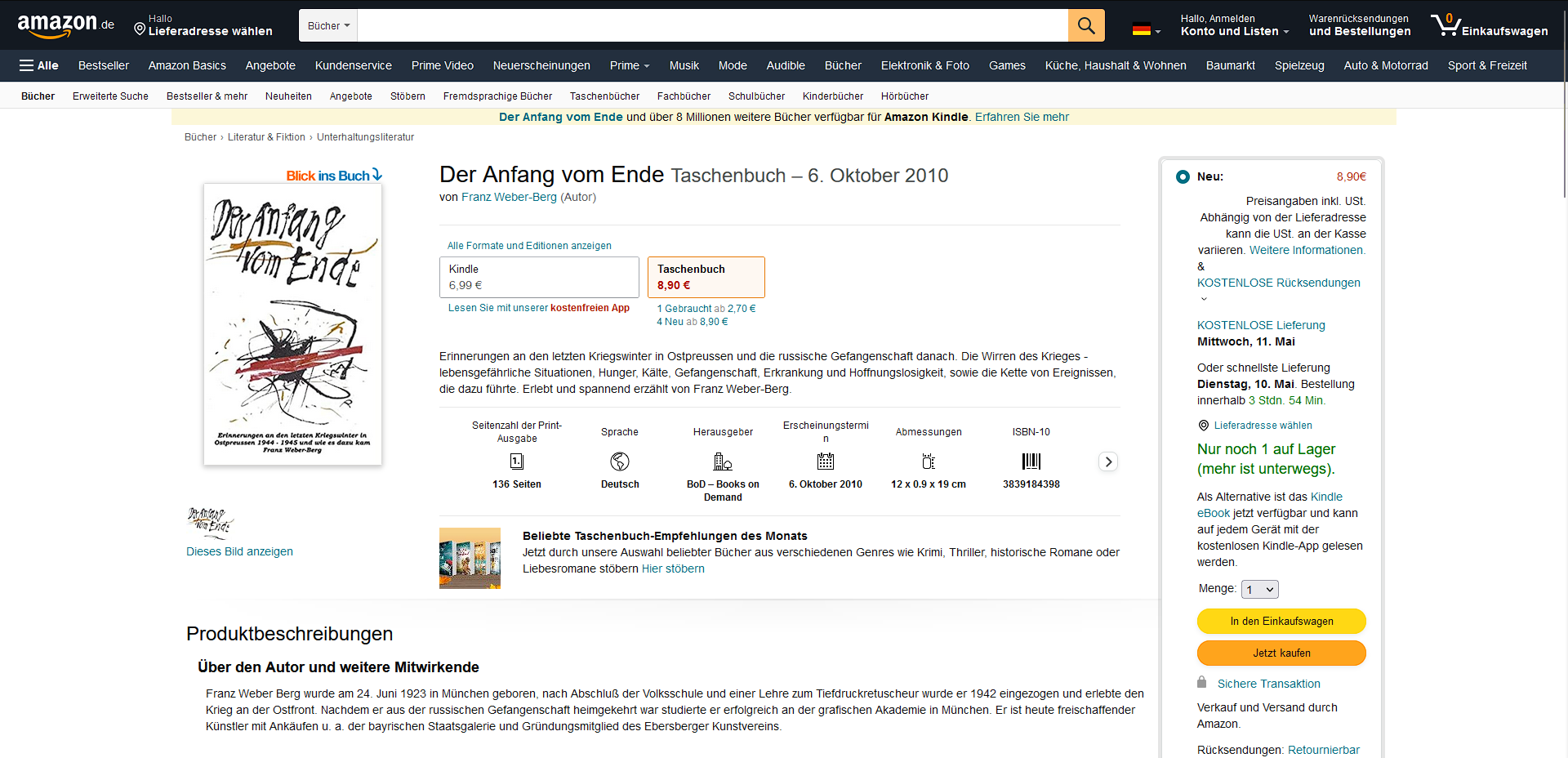Viewport: 1568px width, 758px height.
Task: Open the Bücher search category dropdown
Action: (x=327, y=25)
